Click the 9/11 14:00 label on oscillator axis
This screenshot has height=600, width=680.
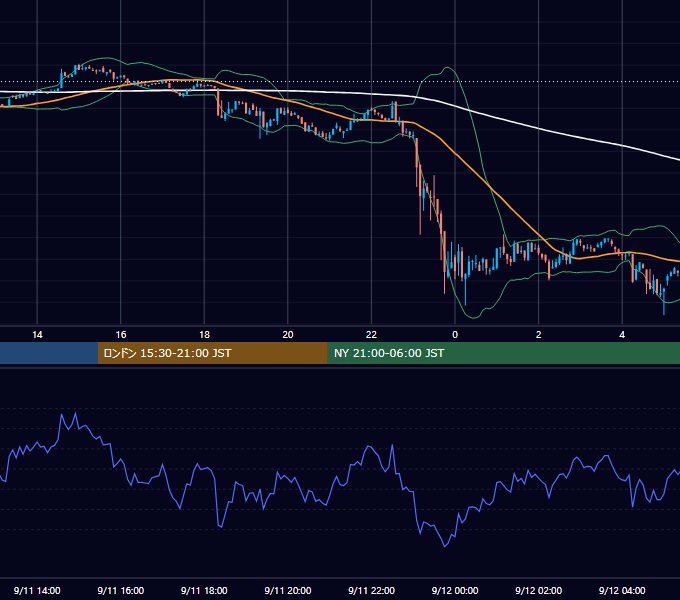coord(37,590)
